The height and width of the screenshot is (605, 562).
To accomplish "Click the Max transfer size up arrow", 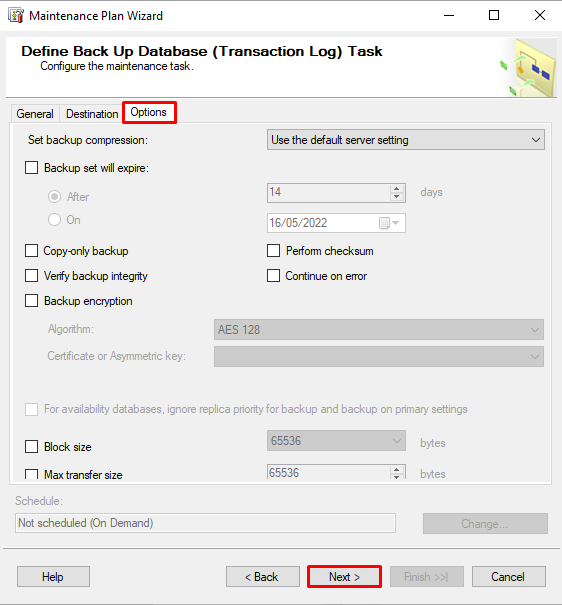I will (x=397, y=470).
